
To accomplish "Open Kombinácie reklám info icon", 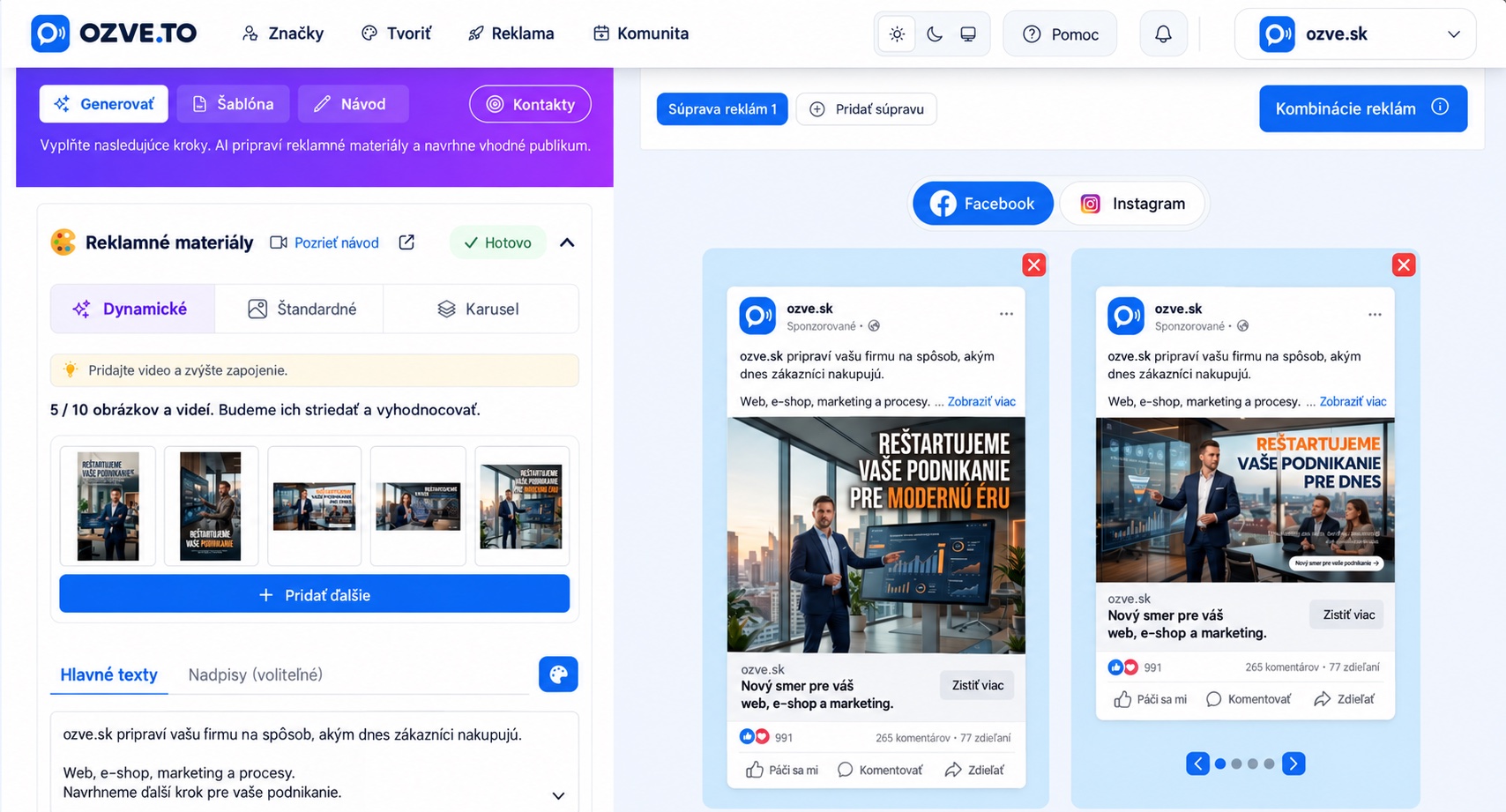I will pyautogui.click(x=1440, y=108).
